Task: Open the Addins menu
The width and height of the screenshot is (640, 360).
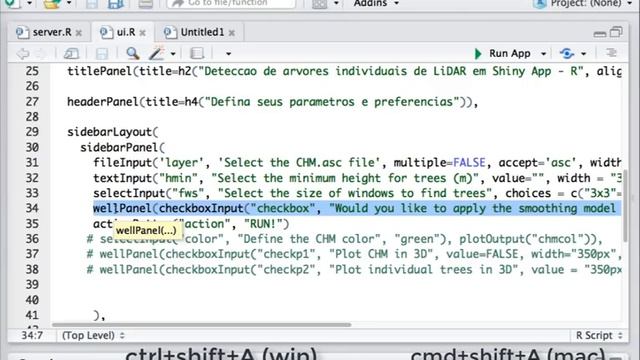Action: click(x=376, y=4)
